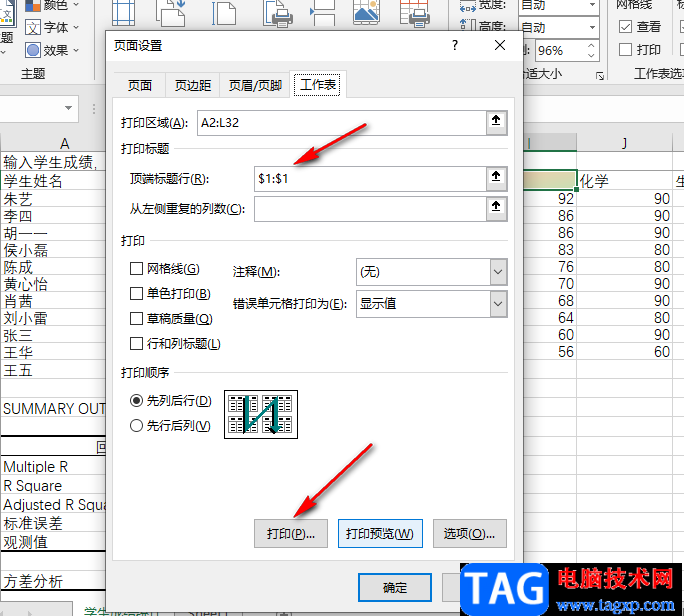
Task: Check gridlines Print (打印) checkbox in the ribbon
Action: (625, 50)
